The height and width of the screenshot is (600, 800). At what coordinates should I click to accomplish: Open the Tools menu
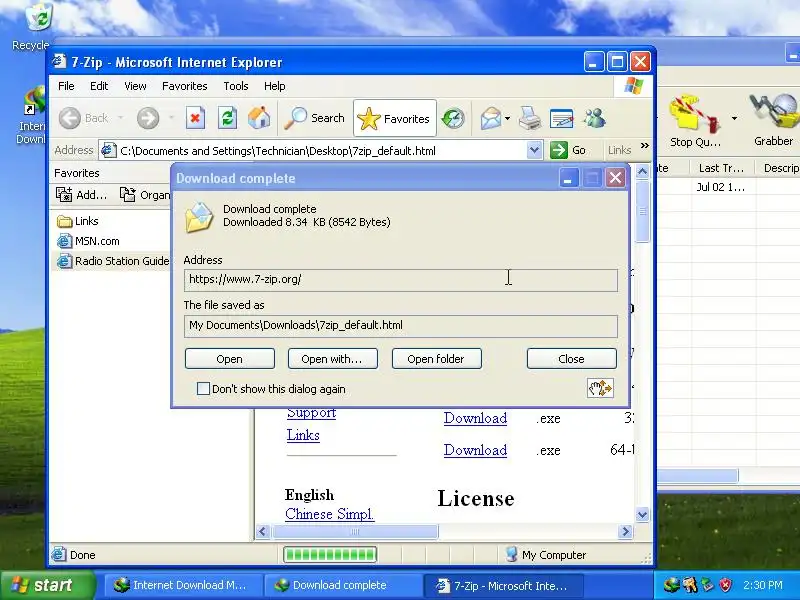pos(236,86)
